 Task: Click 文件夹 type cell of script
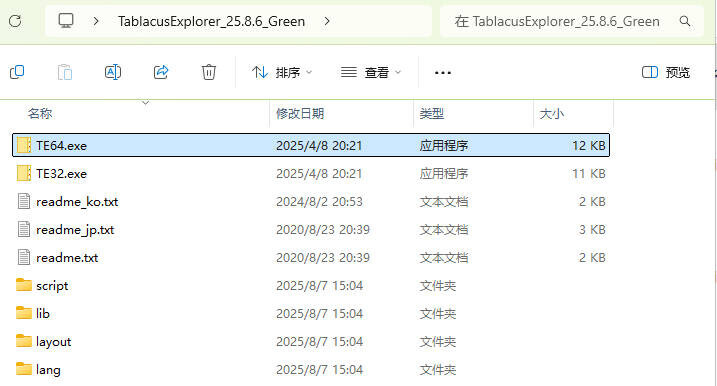[438, 285]
